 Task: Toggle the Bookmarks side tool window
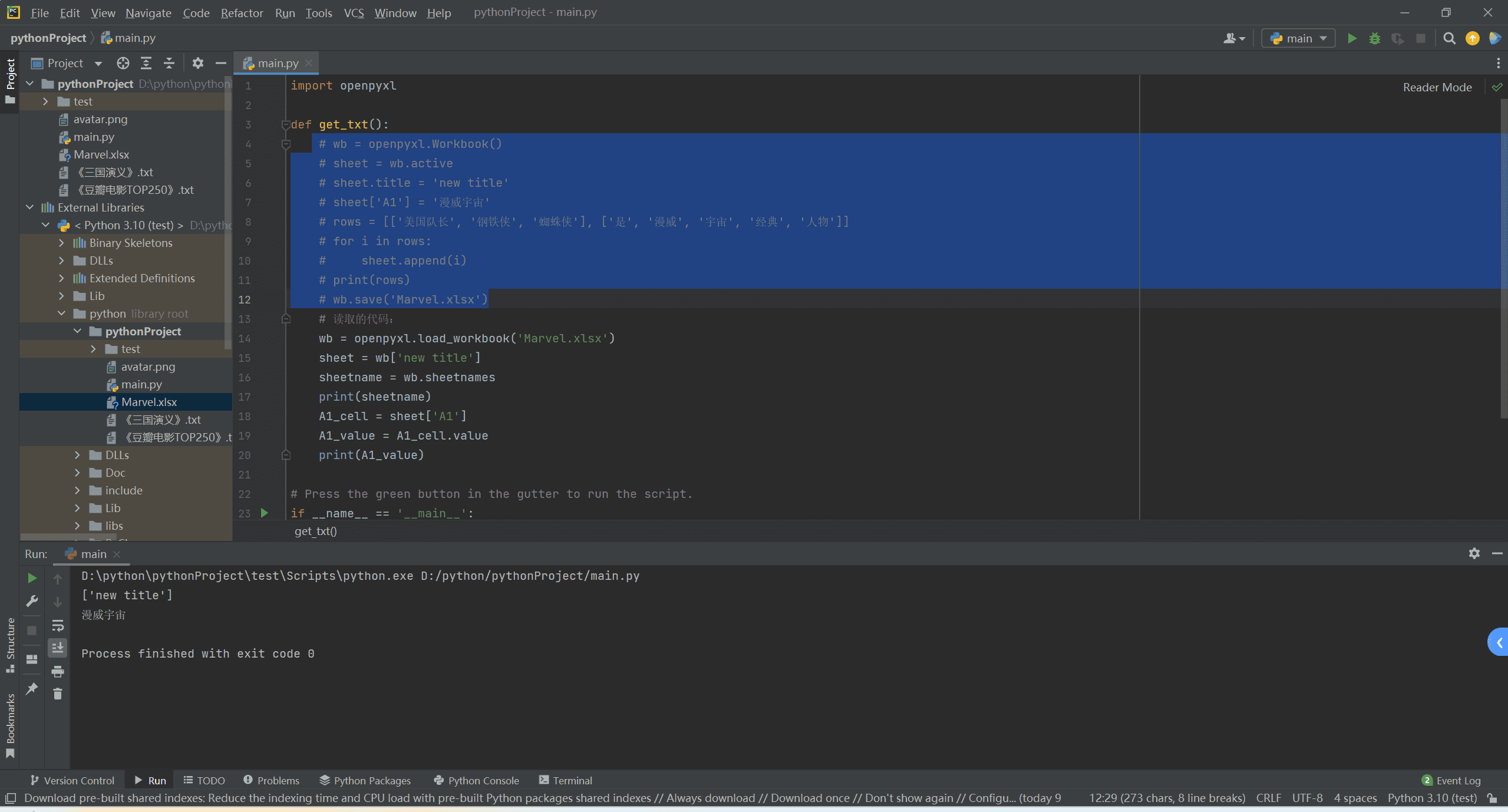point(10,725)
